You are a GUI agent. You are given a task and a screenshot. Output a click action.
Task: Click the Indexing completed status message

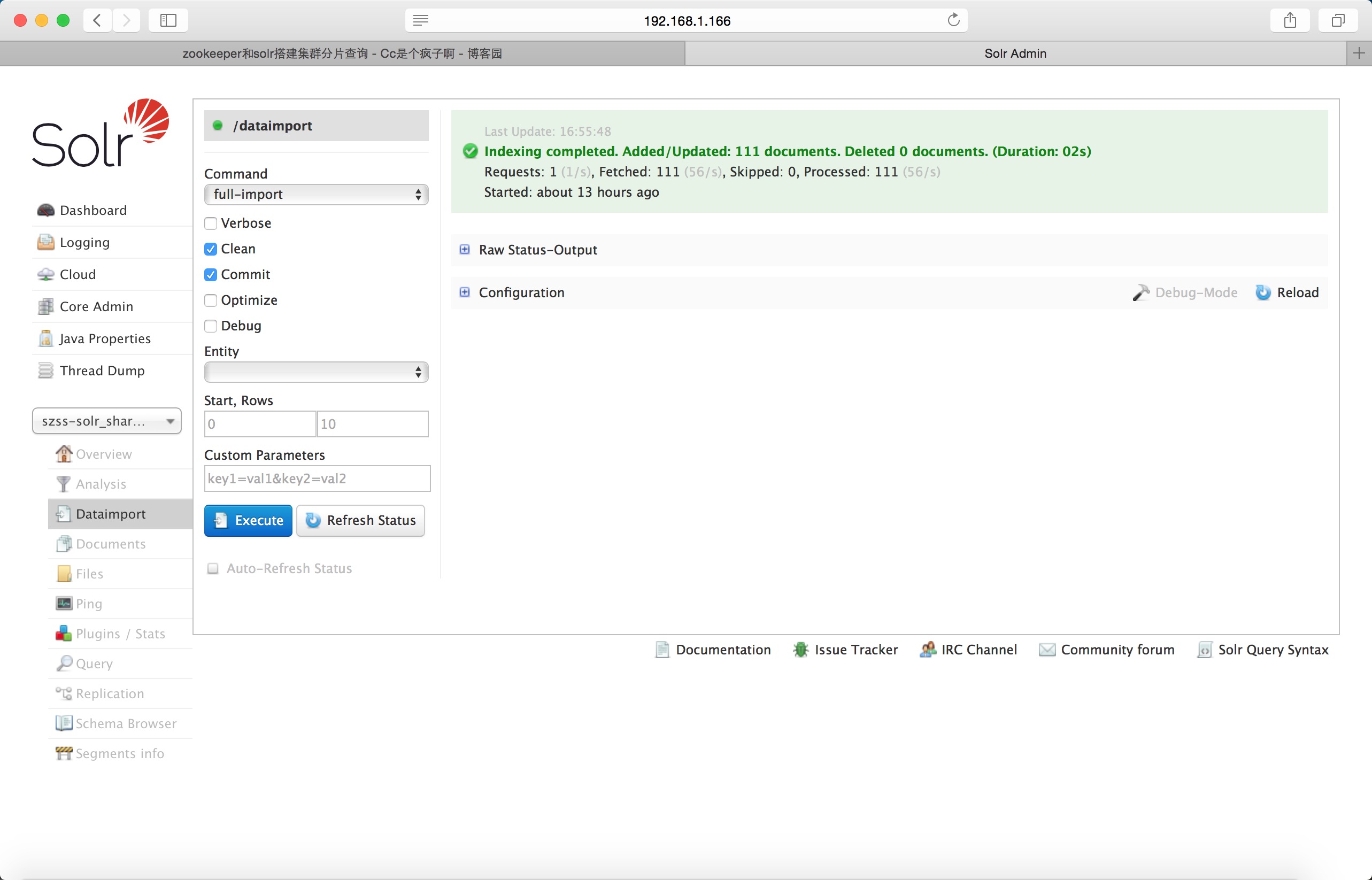pyautogui.click(x=788, y=151)
